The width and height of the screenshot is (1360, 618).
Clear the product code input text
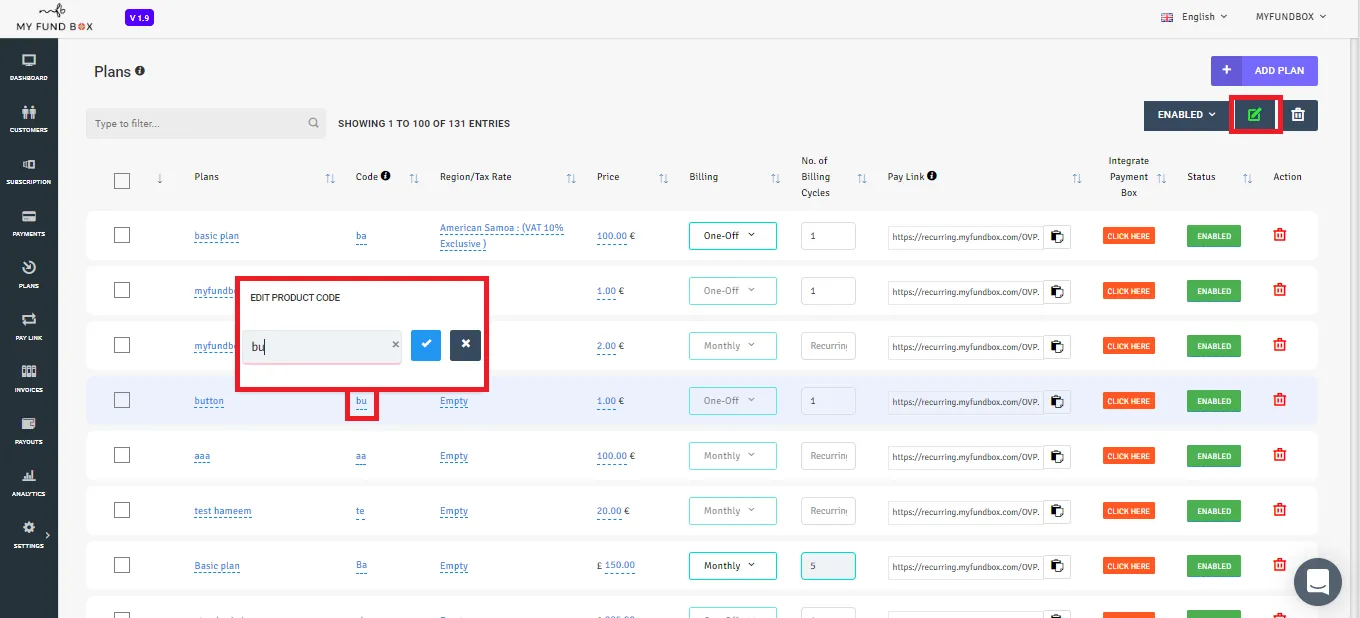(395, 344)
